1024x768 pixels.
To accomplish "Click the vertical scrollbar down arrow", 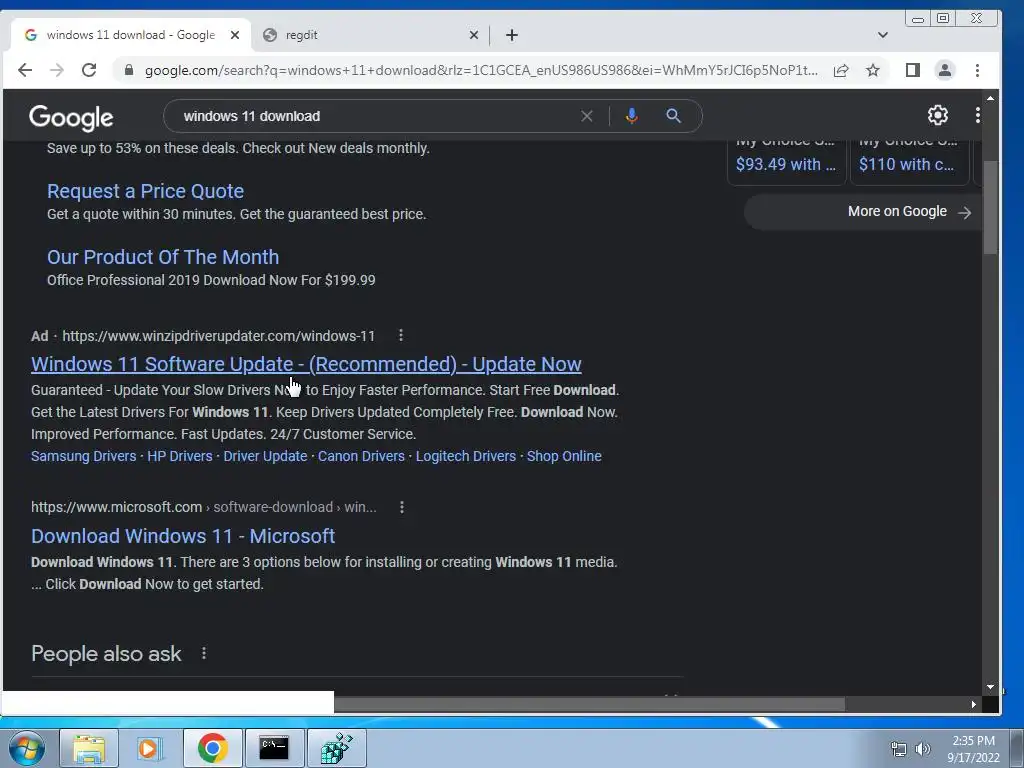I will [990, 687].
